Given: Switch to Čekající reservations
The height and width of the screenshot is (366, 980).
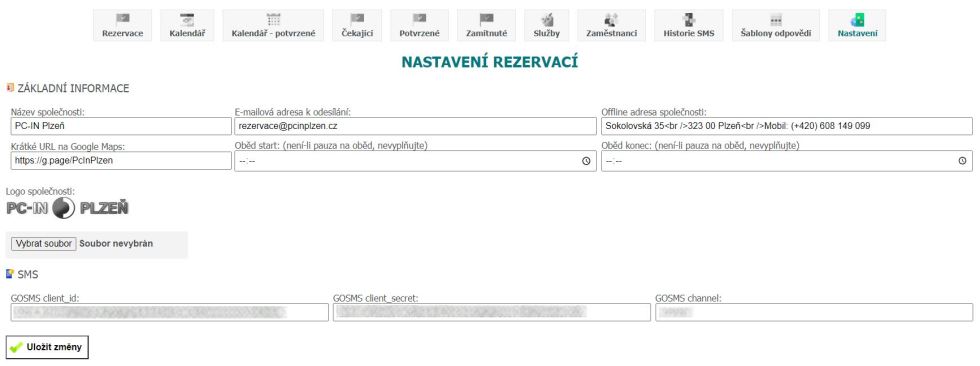Looking at the screenshot, I should 357,26.
